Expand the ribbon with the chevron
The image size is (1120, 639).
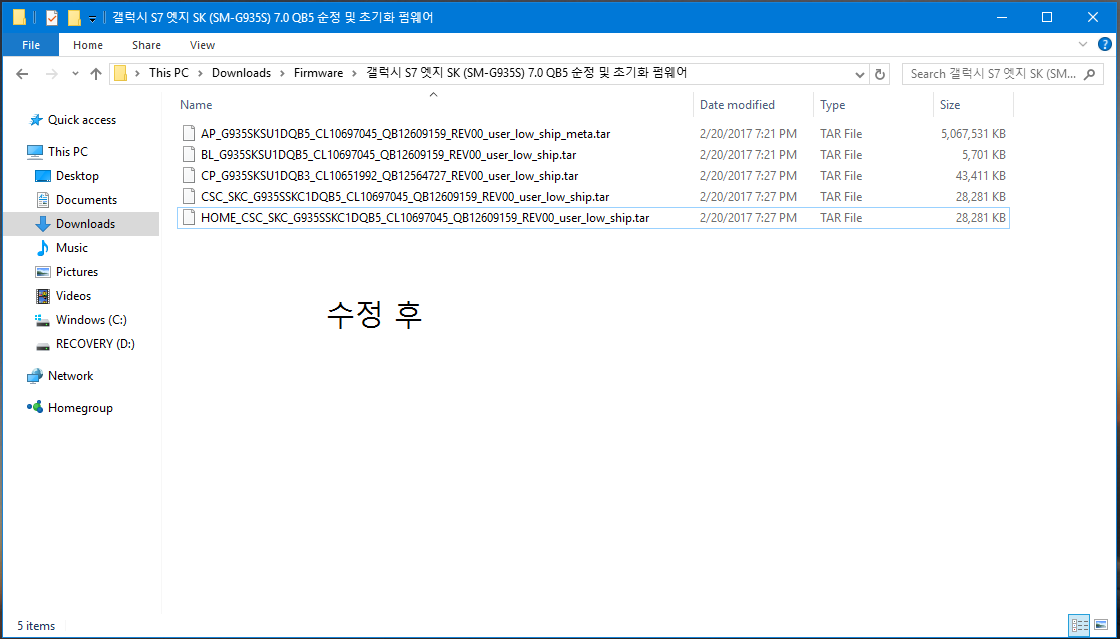pos(1083,45)
